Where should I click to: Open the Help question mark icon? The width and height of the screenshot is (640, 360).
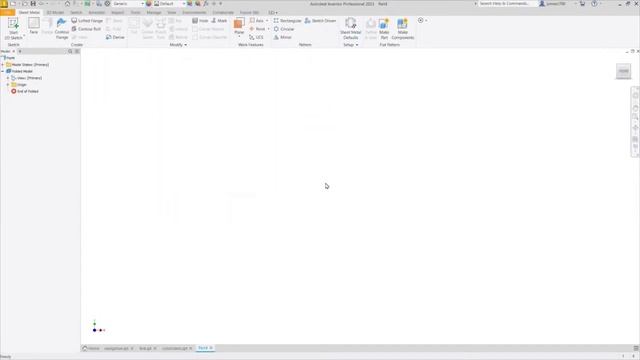point(594,4)
